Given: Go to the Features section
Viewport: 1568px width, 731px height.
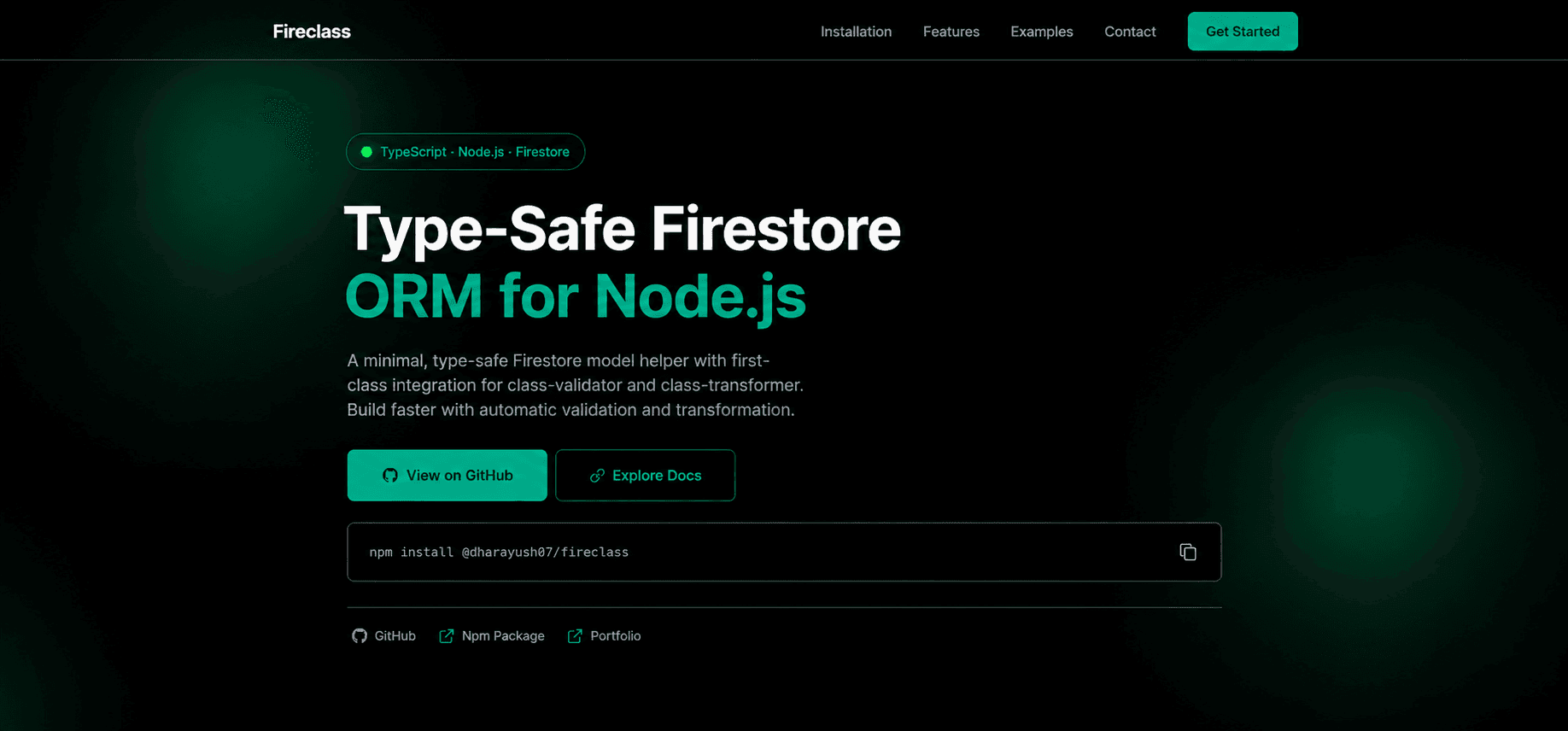Looking at the screenshot, I should [951, 32].
